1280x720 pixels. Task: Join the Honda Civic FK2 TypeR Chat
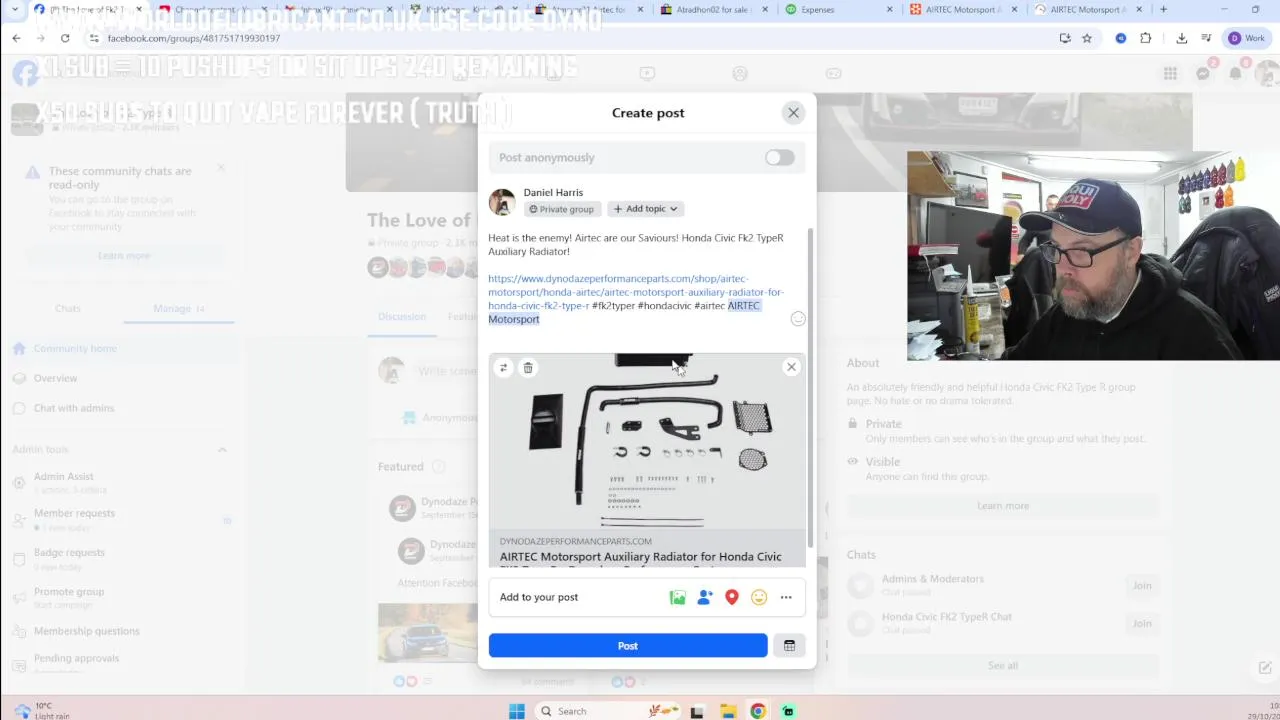(x=1142, y=624)
